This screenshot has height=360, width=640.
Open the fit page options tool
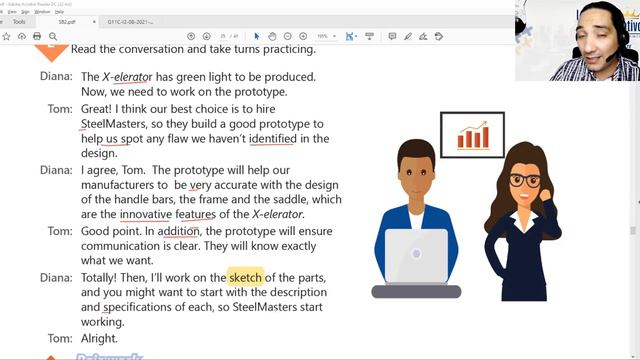point(351,36)
